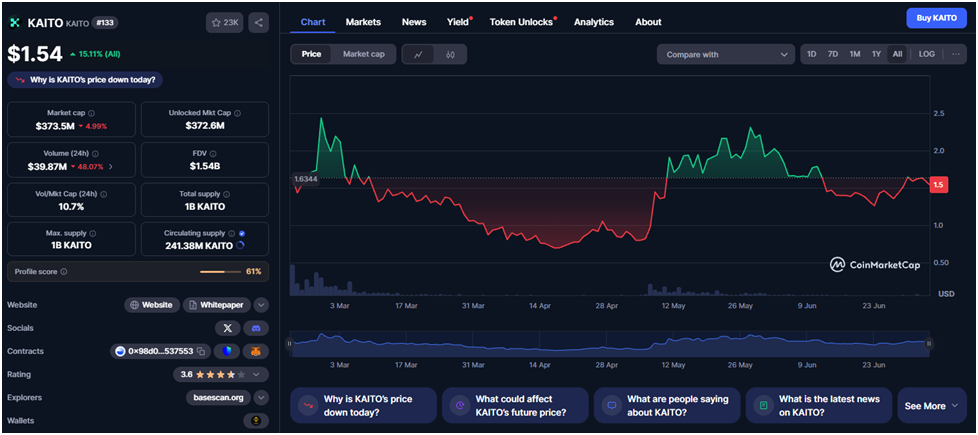Open basescan.org explorer link
This screenshot has width=978, height=435.
(x=218, y=398)
